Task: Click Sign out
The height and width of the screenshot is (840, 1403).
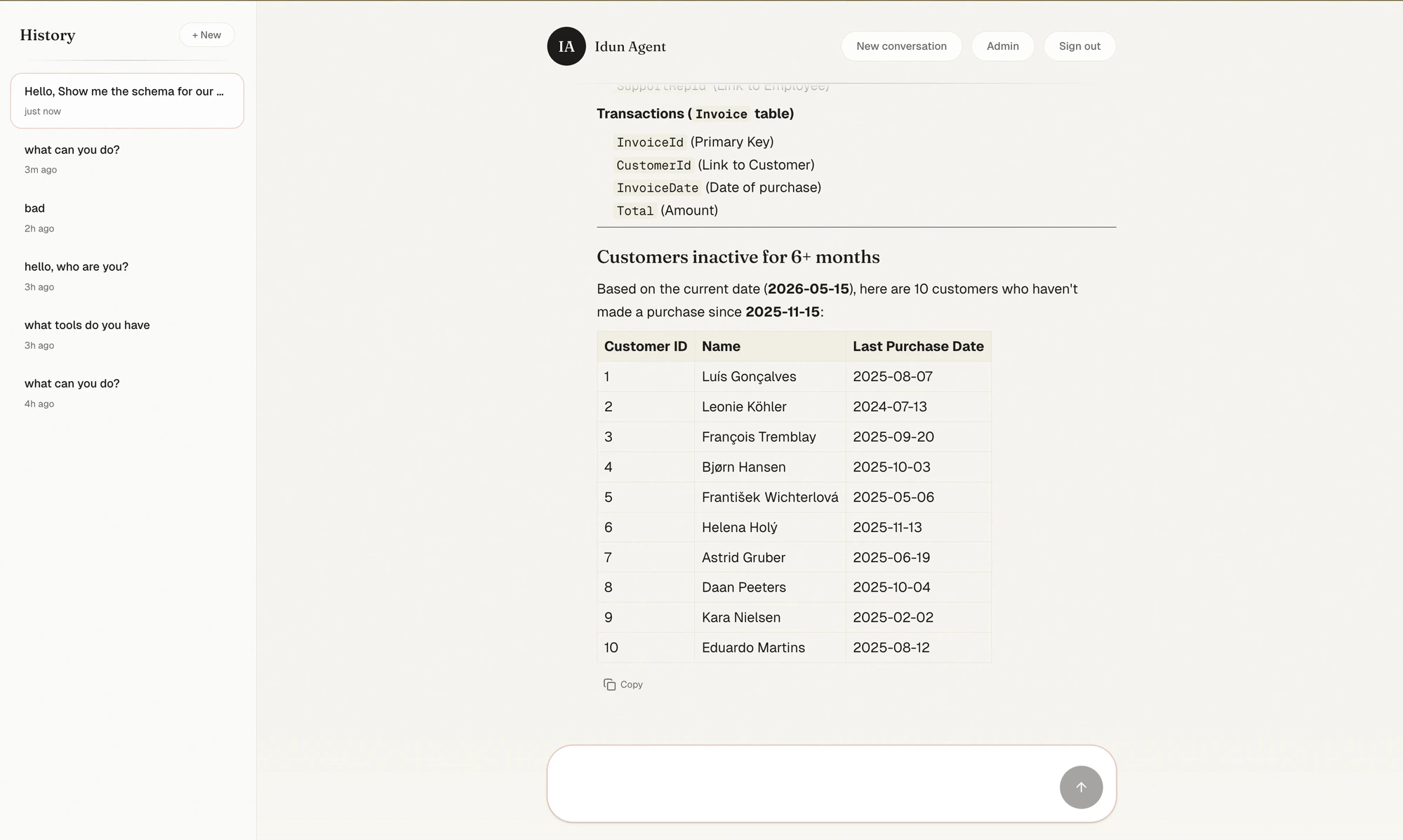Action: tap(1079, 46)
